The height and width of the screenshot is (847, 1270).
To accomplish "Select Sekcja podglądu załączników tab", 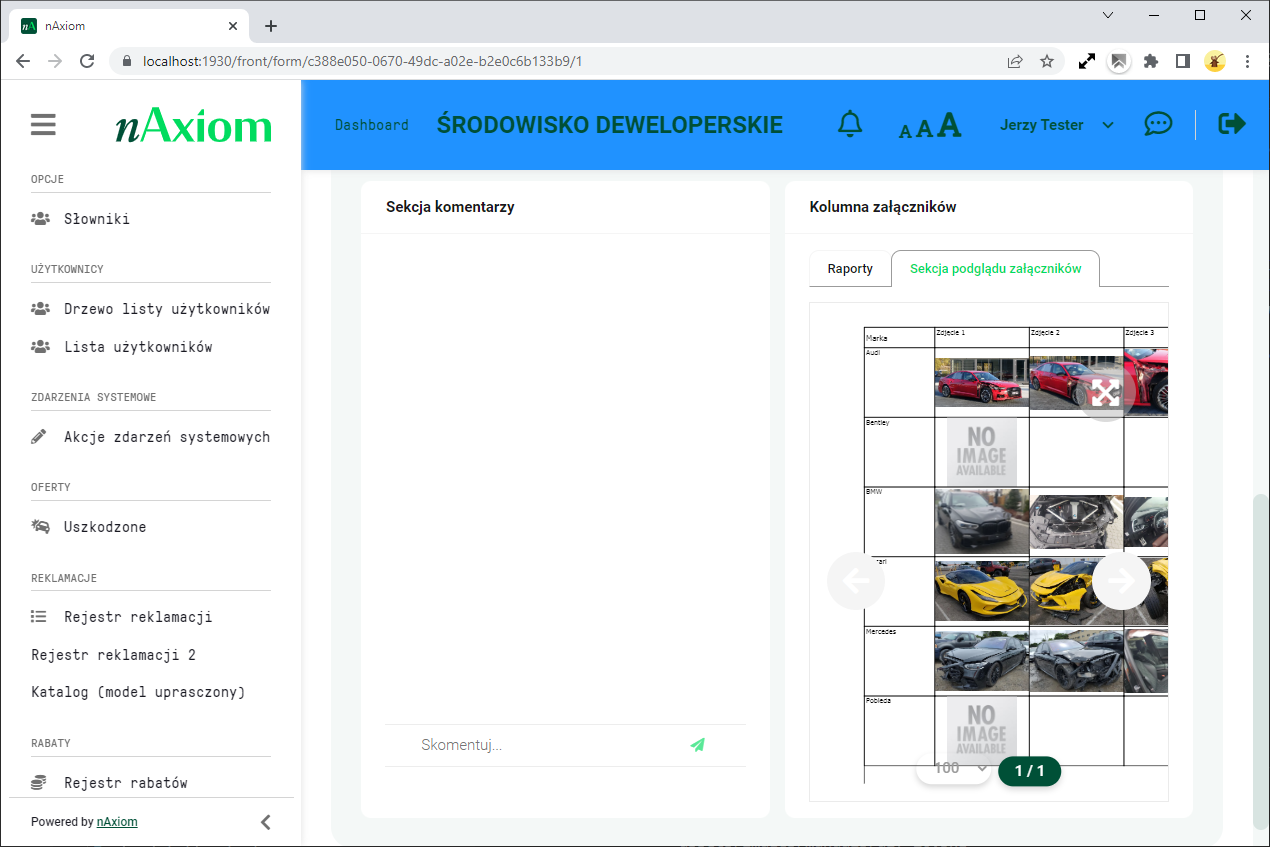I will pos(995,269).
